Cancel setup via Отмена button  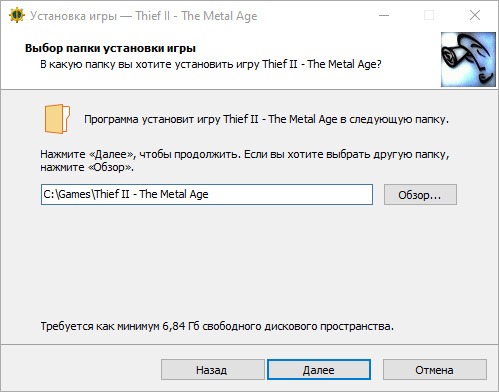pos(435,370)
